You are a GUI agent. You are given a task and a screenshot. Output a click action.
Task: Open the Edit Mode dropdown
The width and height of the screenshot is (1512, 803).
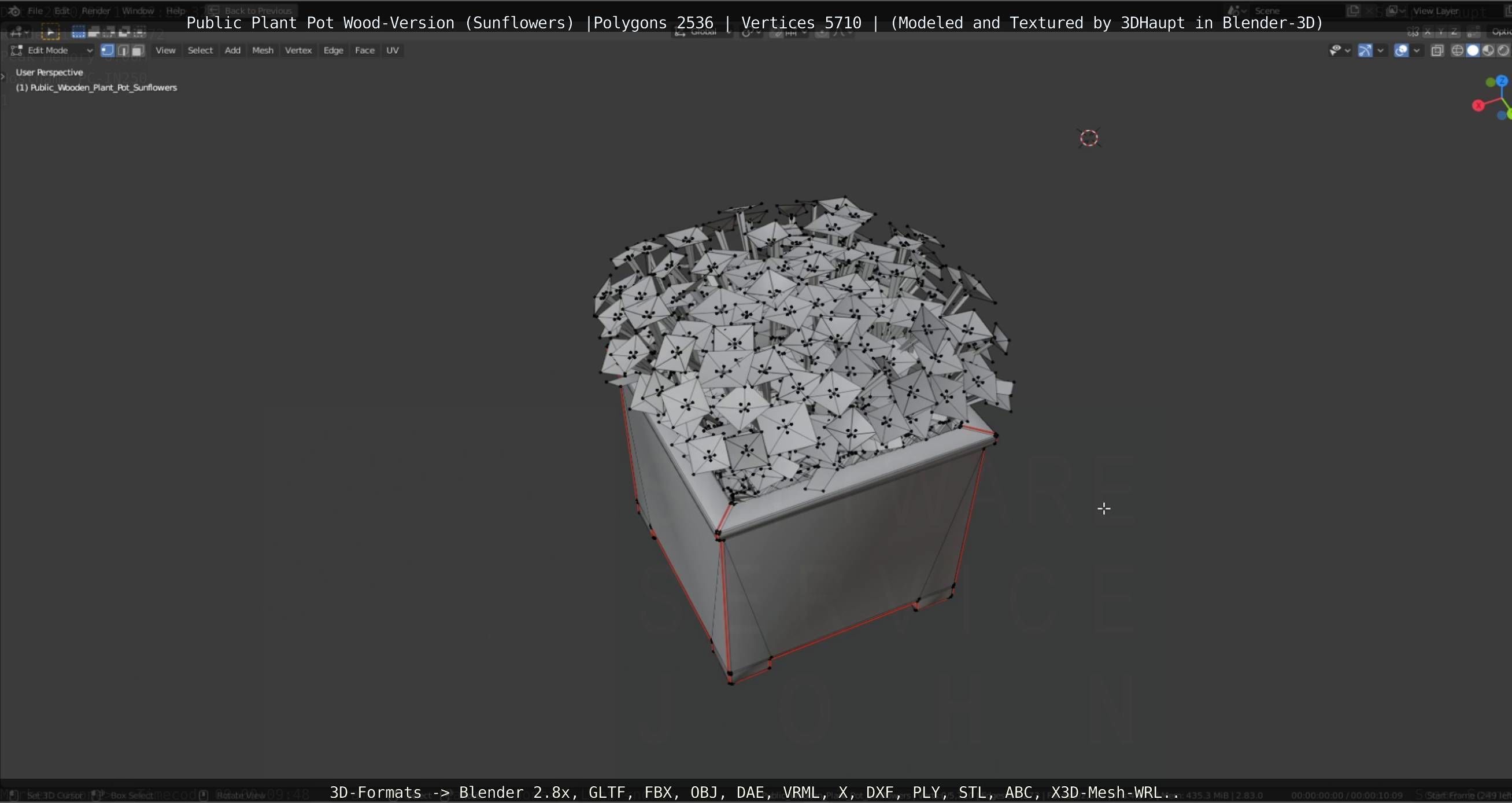point(52,50)
